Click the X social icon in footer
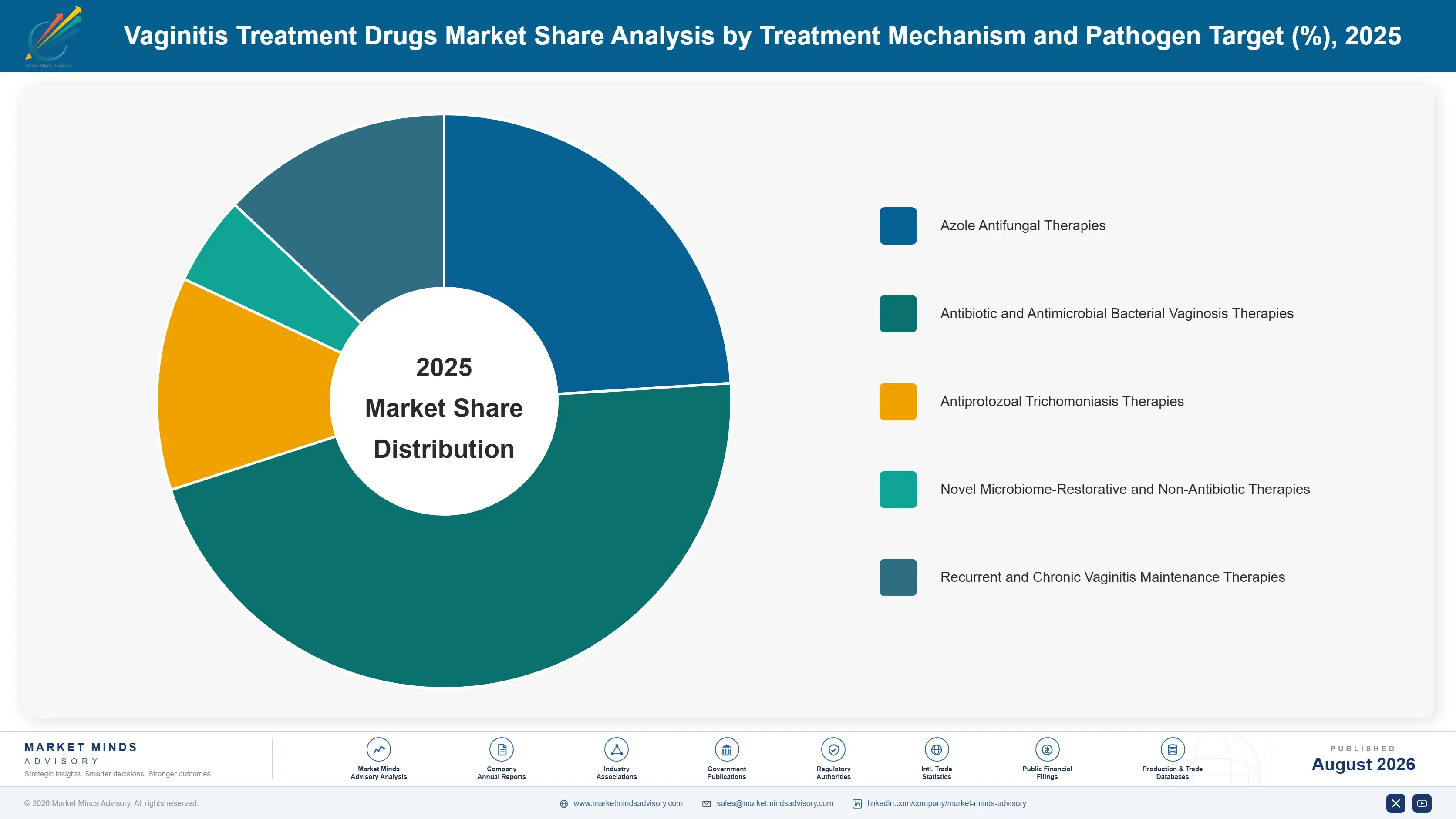Viewport: 1456px width, 819px height. 1395,803
